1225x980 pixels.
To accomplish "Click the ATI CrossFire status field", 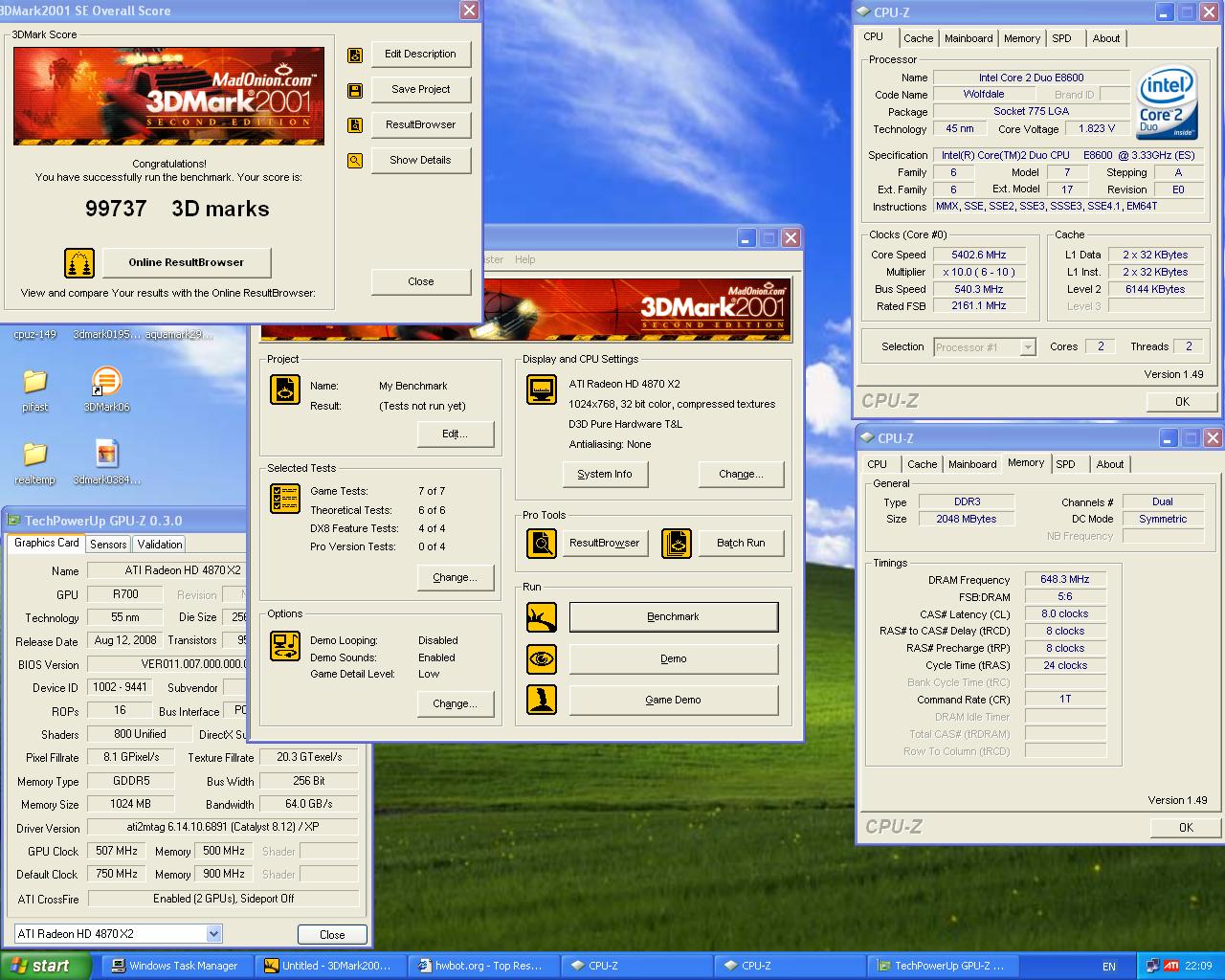I will [x=223, y=899].
